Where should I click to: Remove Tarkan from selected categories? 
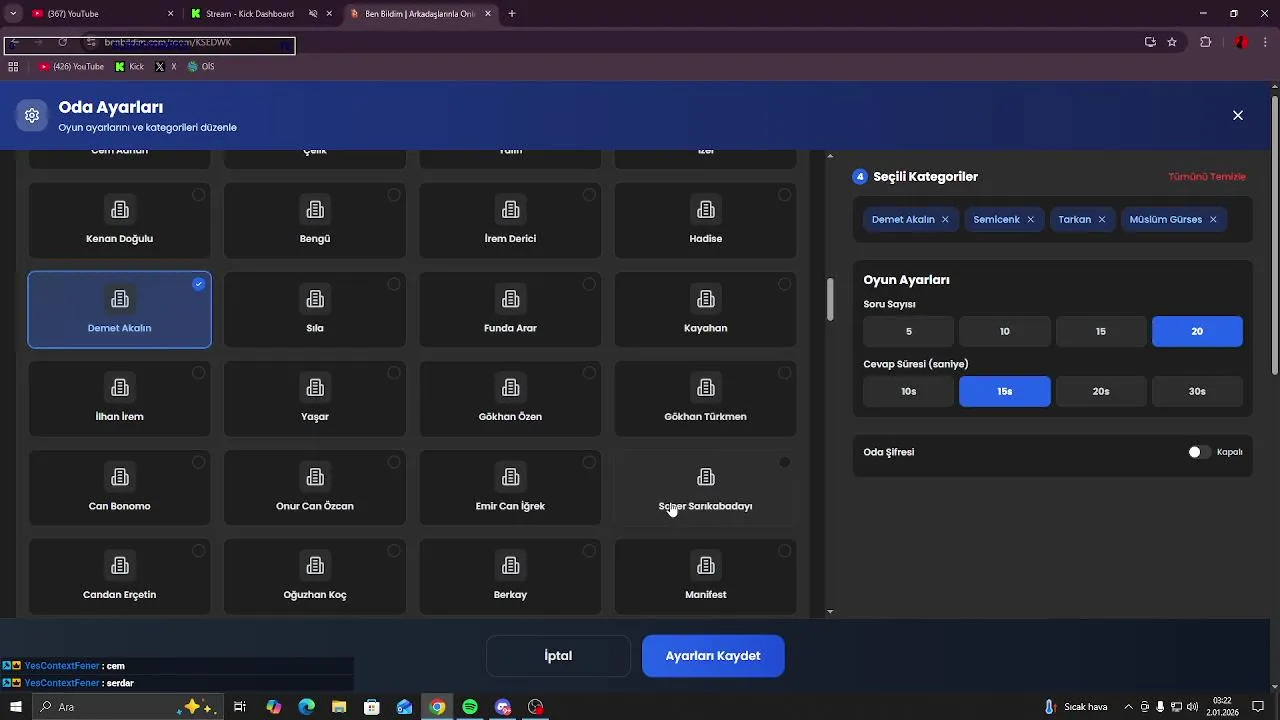coord(1102,219)
